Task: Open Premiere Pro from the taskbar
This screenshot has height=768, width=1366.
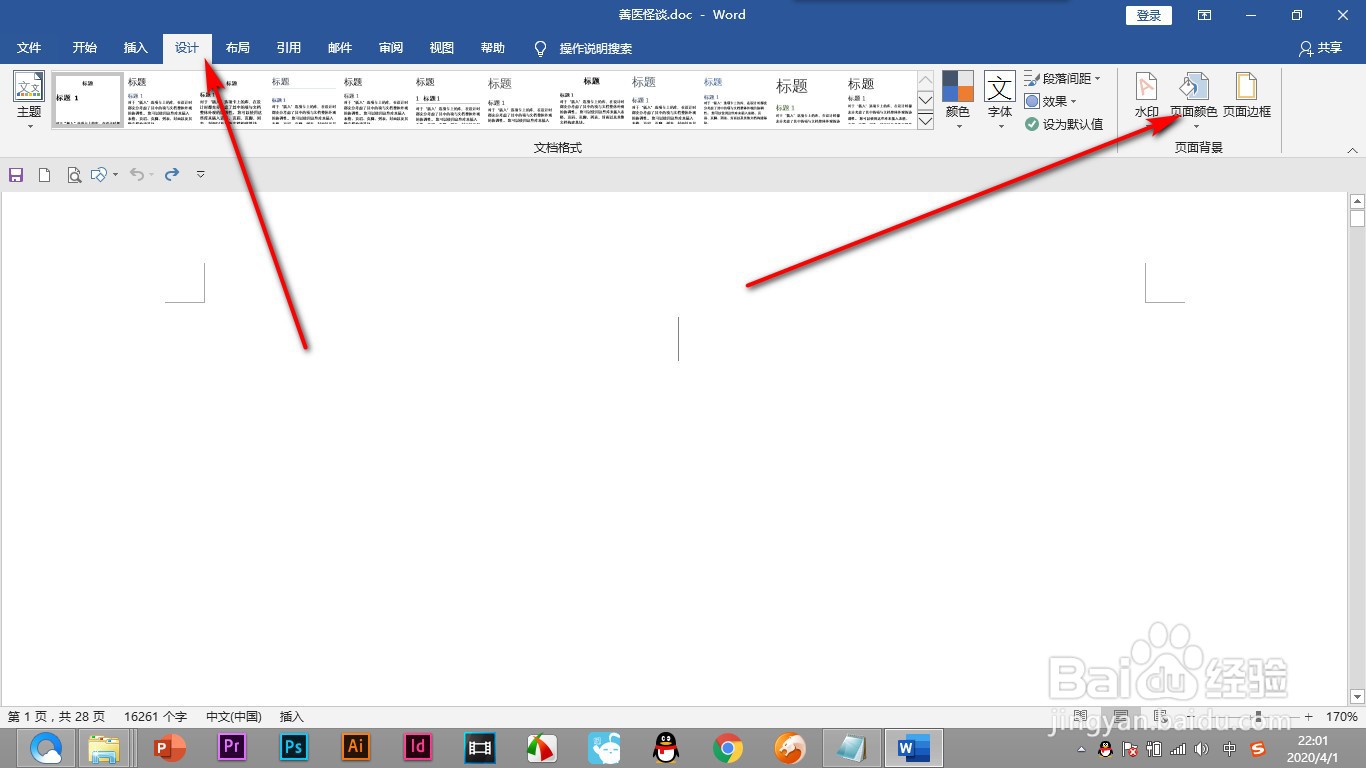Action: tap(232, 747)
